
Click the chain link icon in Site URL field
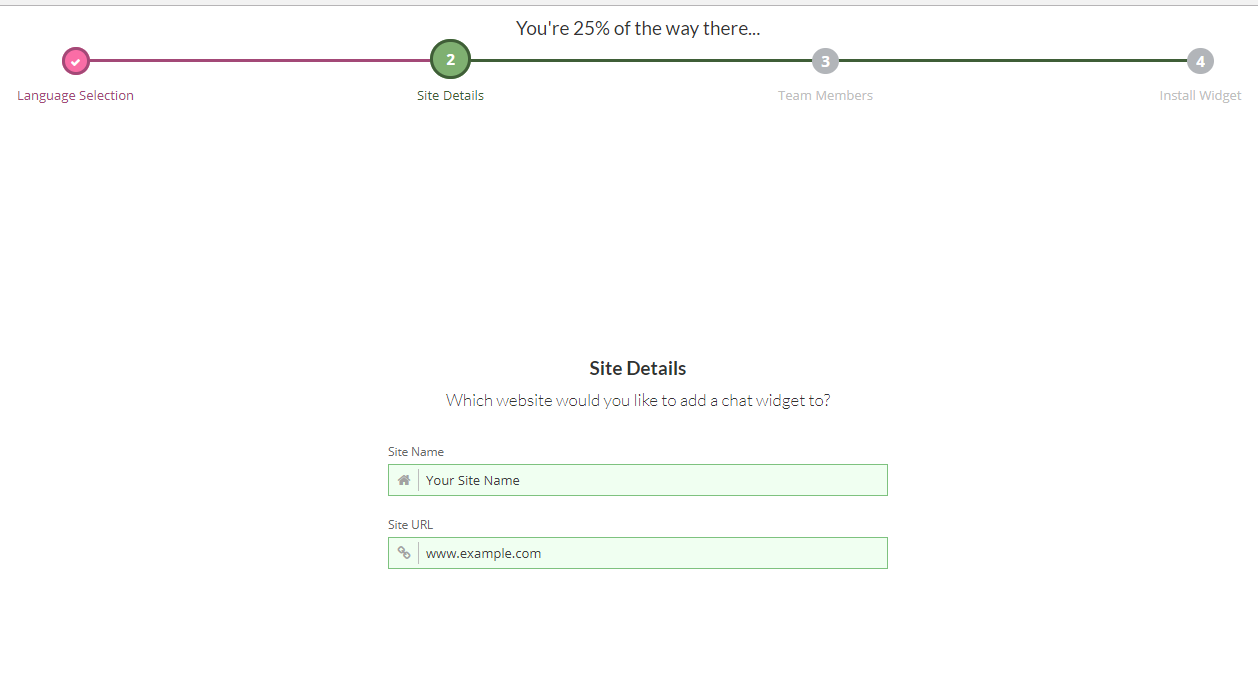point(404,553)
